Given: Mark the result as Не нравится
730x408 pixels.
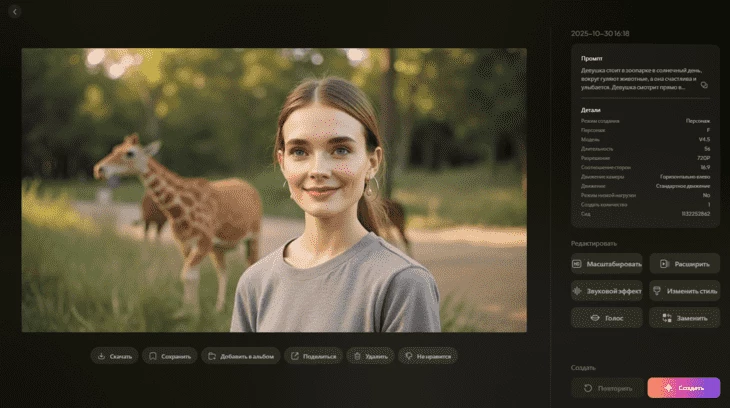Looking at the screenshot, I should pos(428,356).
